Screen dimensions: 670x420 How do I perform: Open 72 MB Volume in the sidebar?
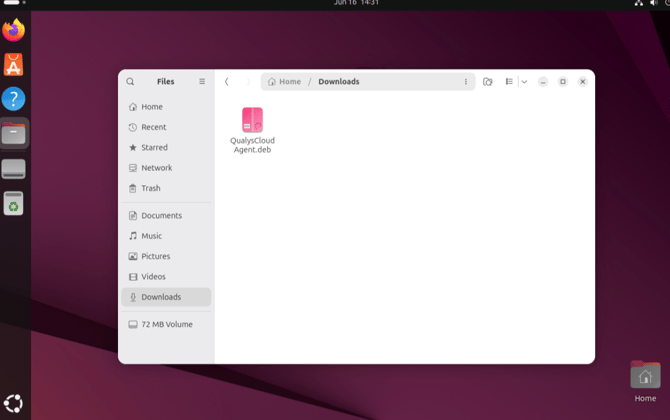[x=166, y=324]
